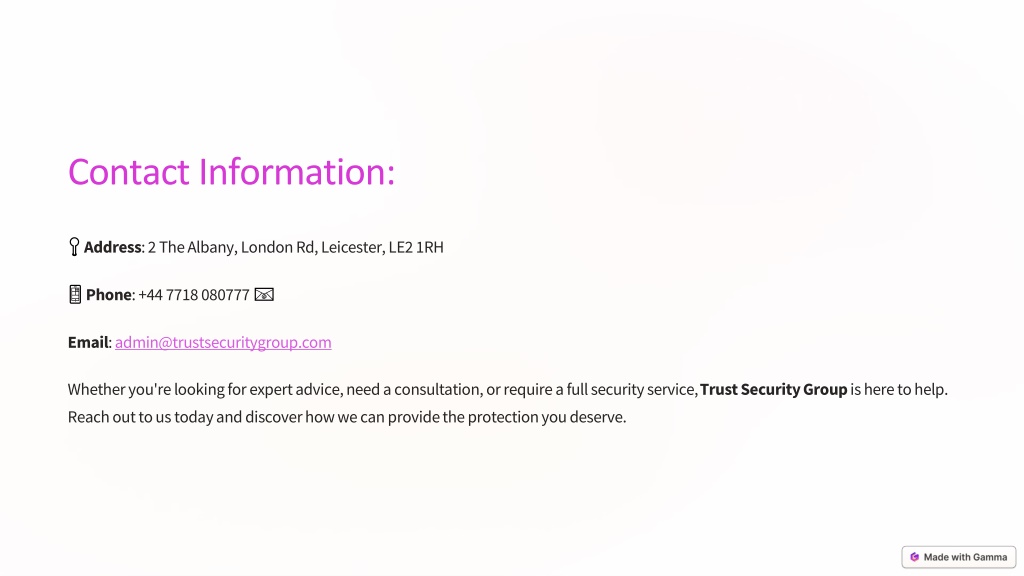The image size is (1024, 576).
Task: Click the address text 2 The Albany
Action: pyautogui.click(x=191, y=247)
